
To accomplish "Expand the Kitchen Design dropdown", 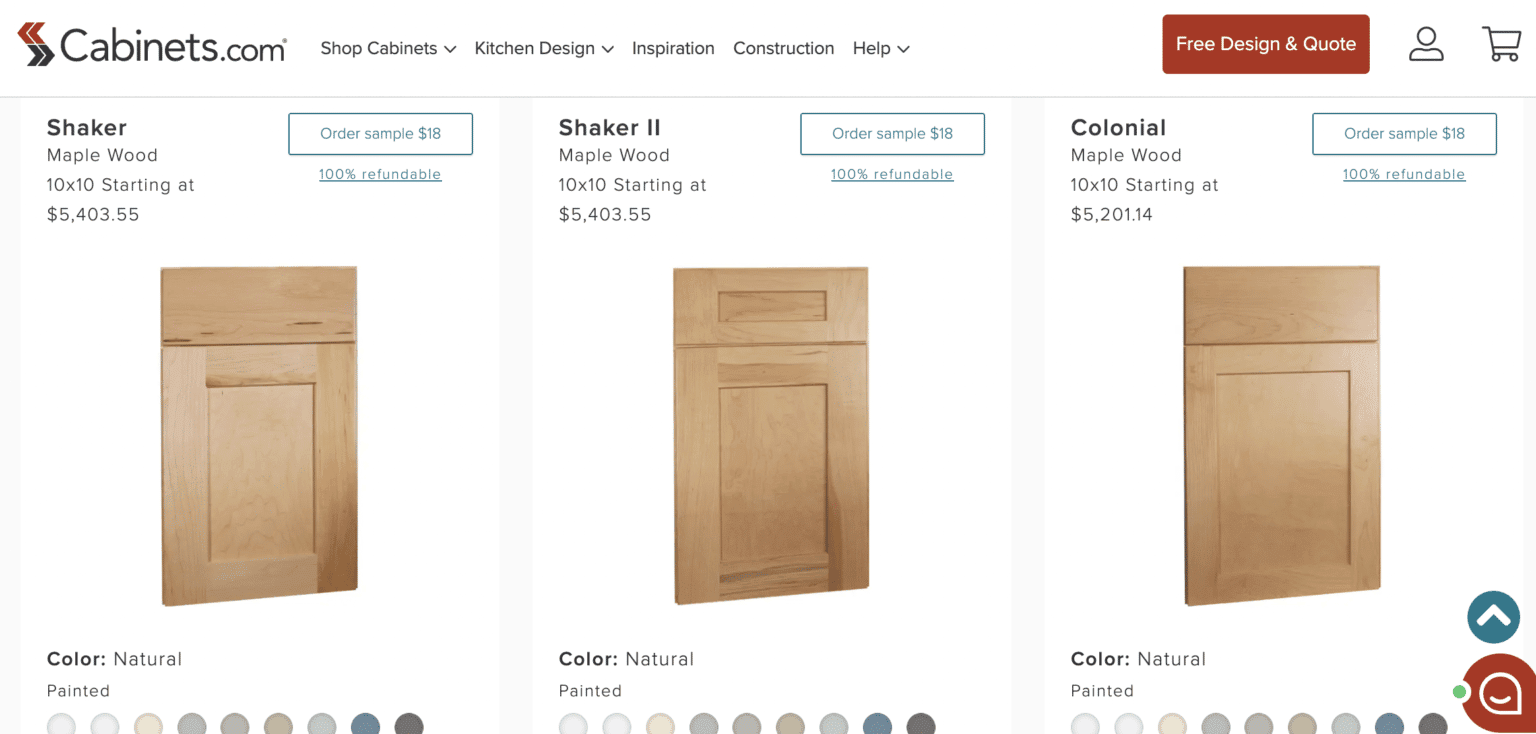I will 544,48.
